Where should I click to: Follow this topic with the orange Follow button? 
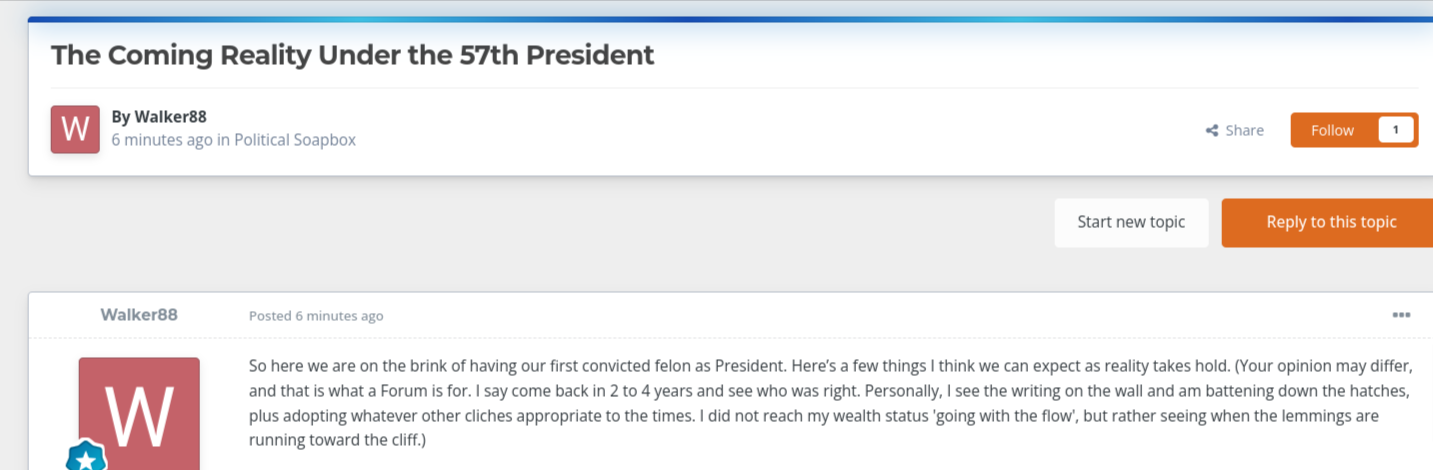pyautogui.click(x=1332, y=130)
